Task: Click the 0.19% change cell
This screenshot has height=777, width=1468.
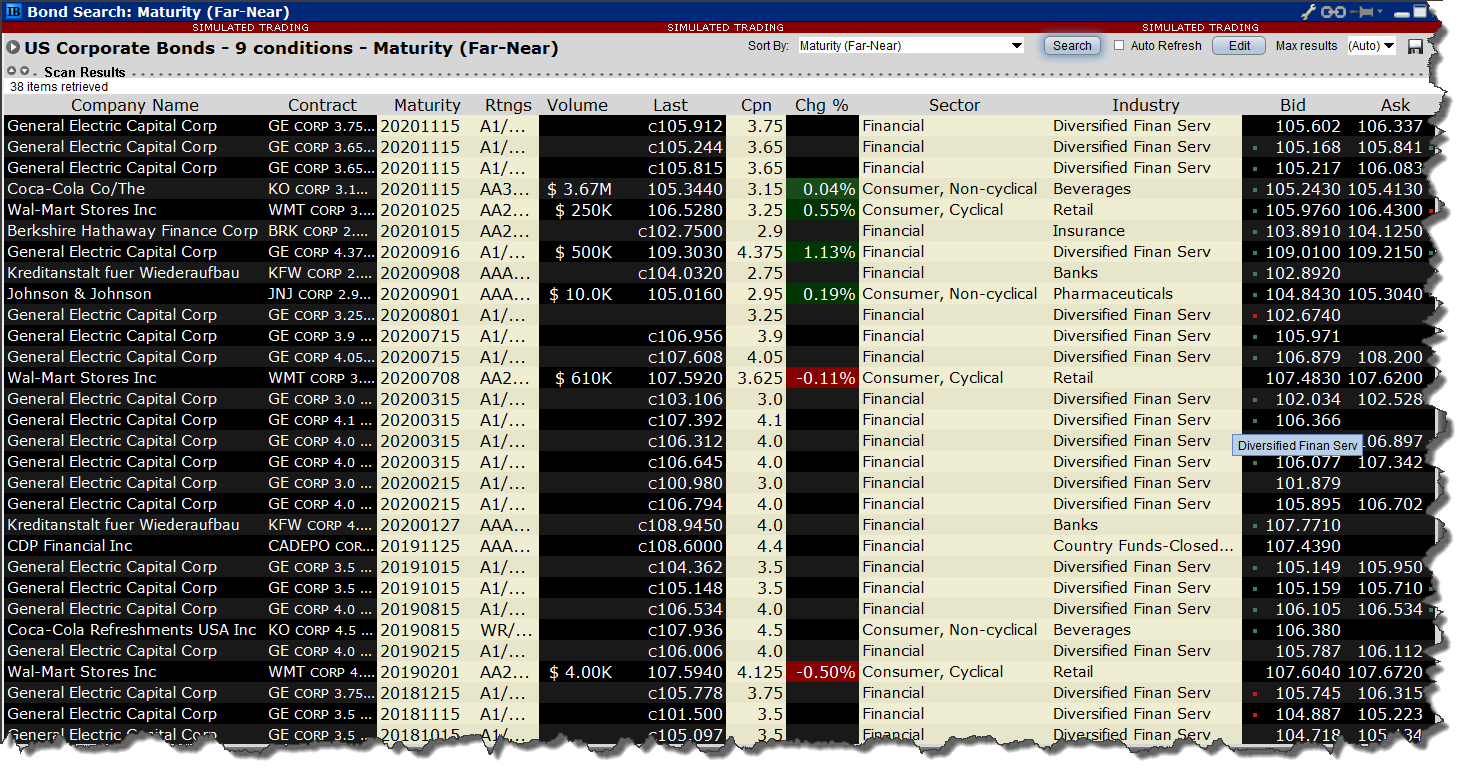Action: 822,294
